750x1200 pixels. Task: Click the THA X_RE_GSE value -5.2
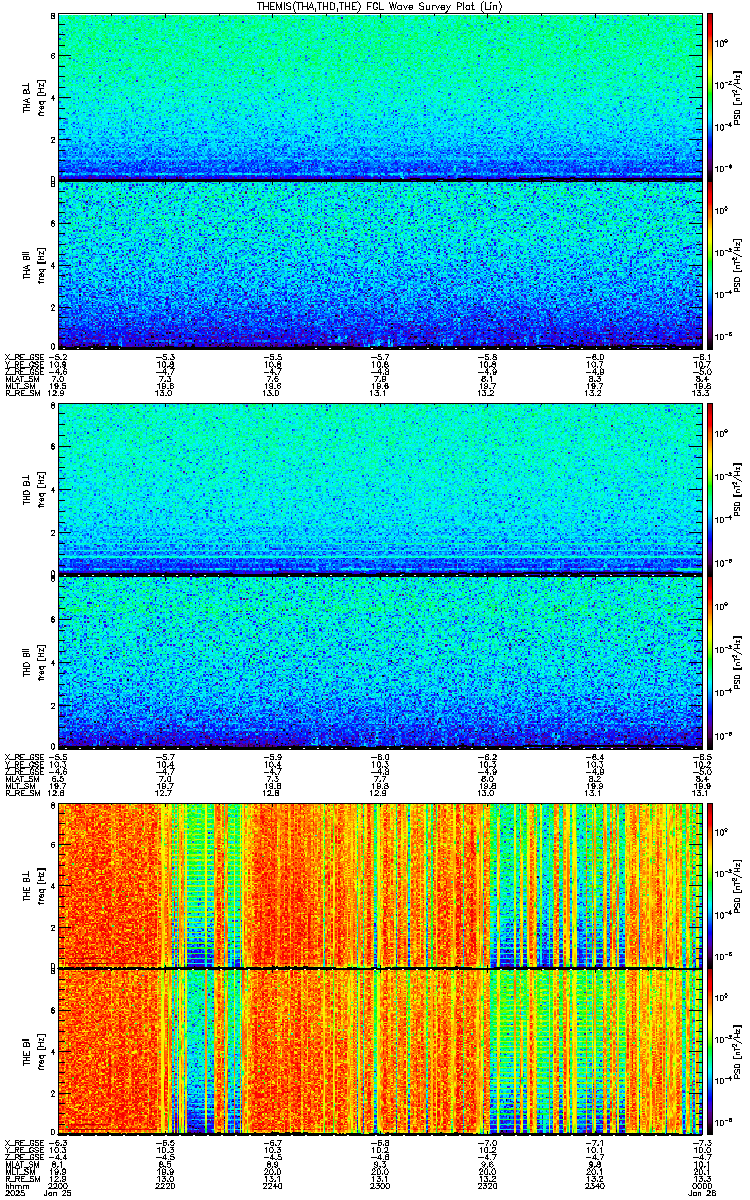(x=59, y=356)
